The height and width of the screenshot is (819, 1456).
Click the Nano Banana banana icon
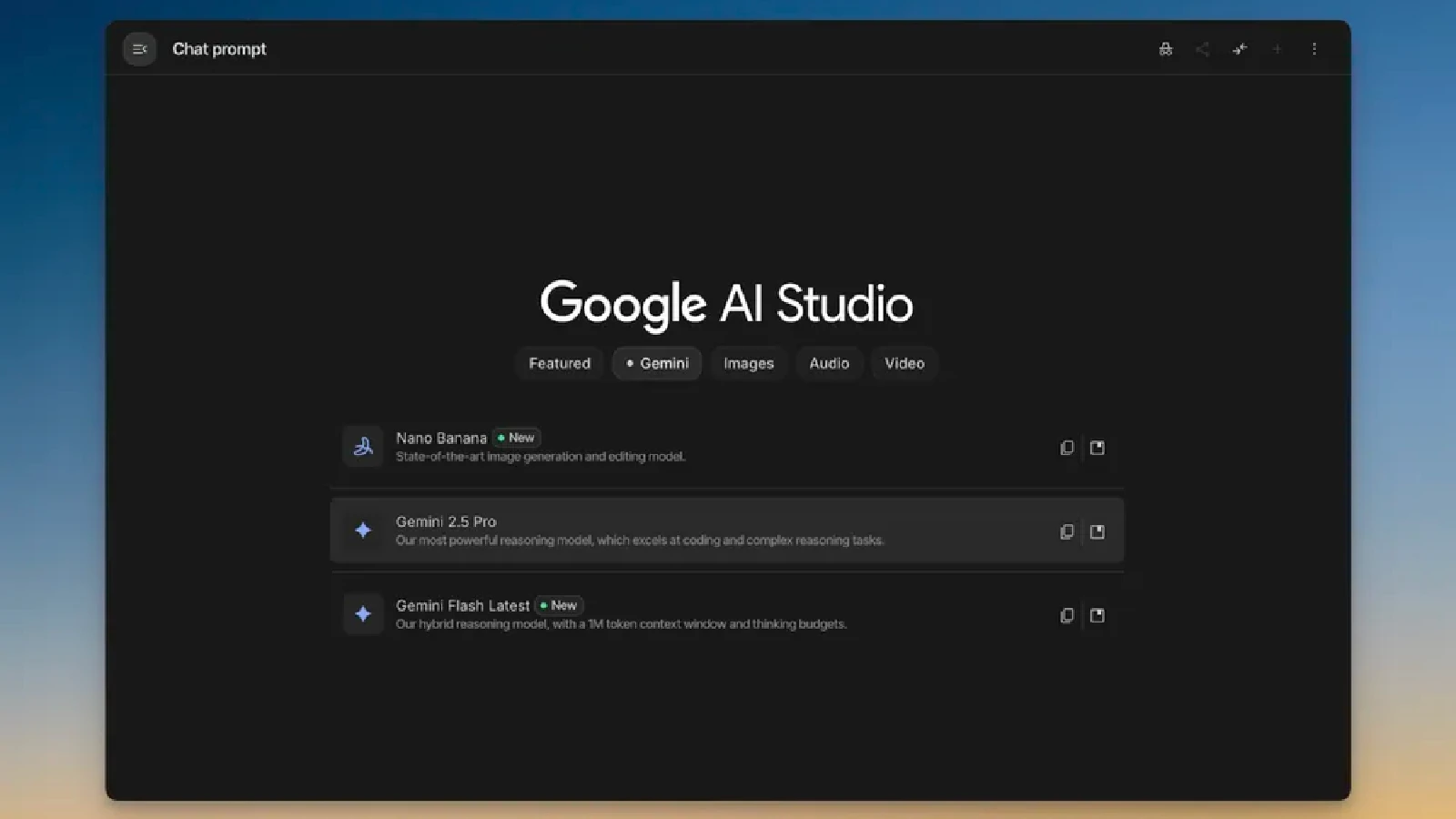[363, 447]
